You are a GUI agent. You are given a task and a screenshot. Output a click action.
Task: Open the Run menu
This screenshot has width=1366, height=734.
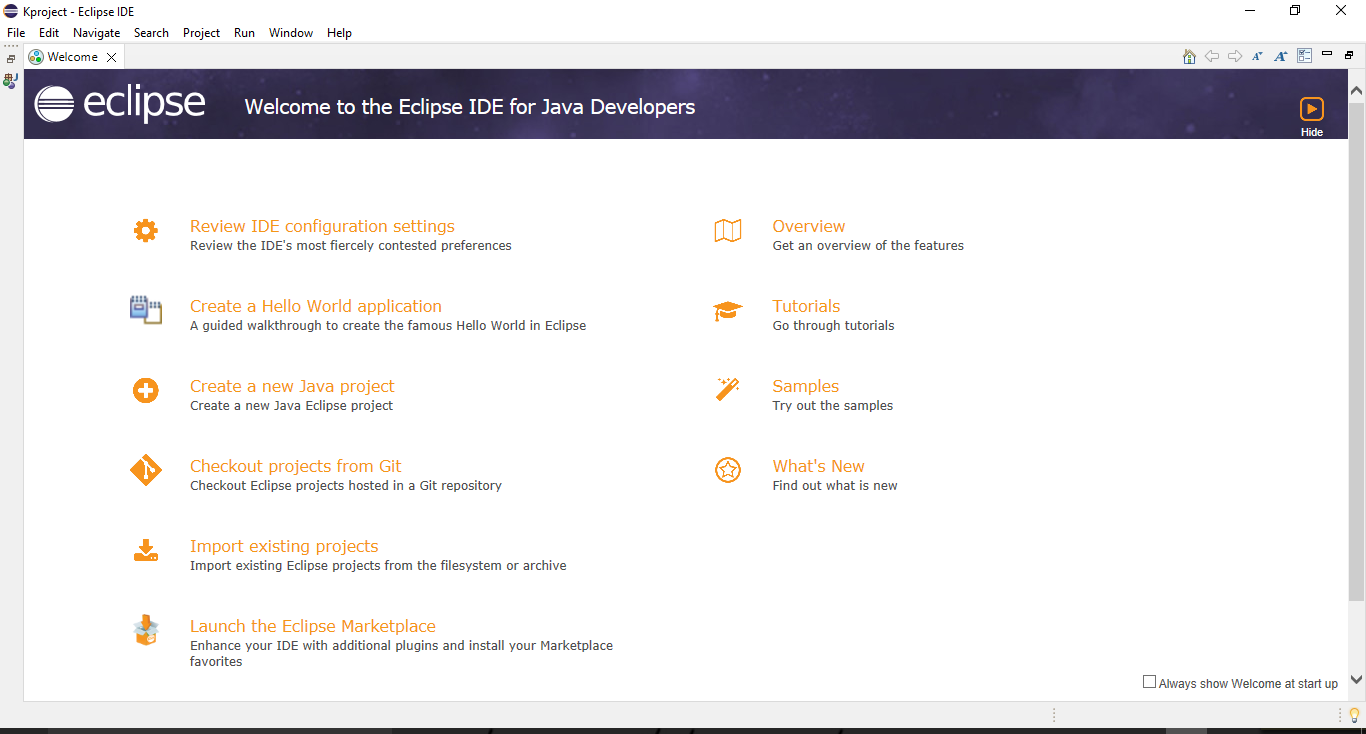(x=244, y=33)
